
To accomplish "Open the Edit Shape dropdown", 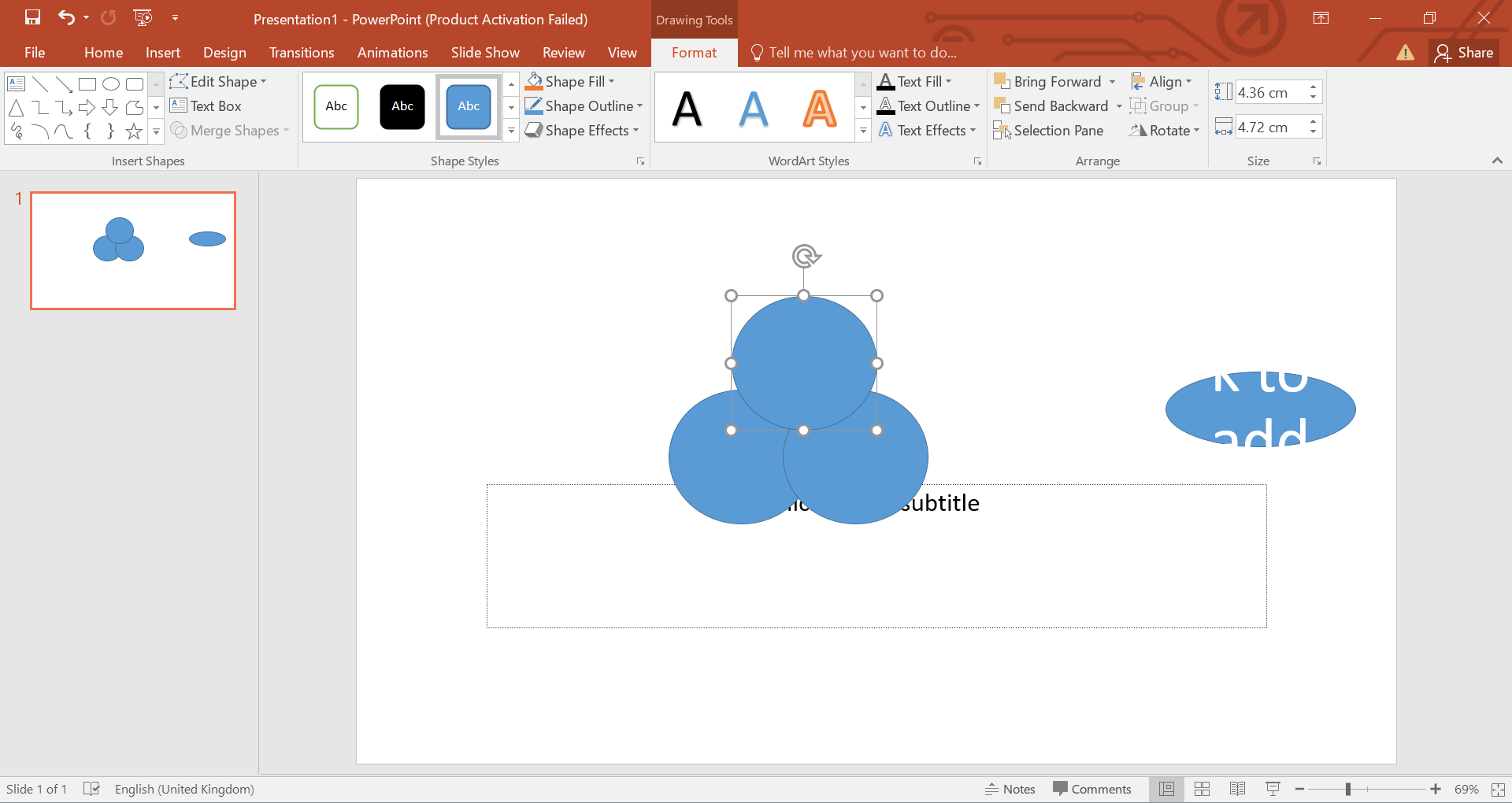I will (x=218, y=81).
